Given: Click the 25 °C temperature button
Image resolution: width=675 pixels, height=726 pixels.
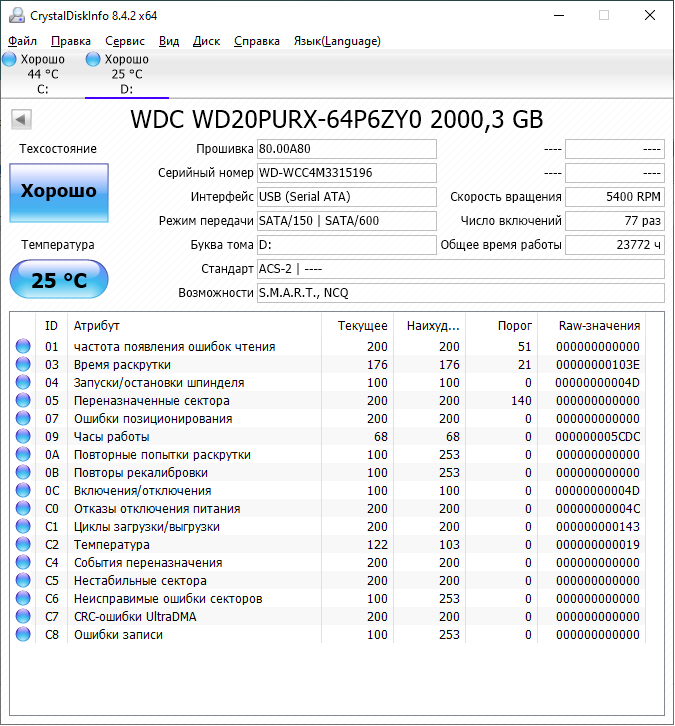Looking at the screenshot, I should (x=59, y=280).
